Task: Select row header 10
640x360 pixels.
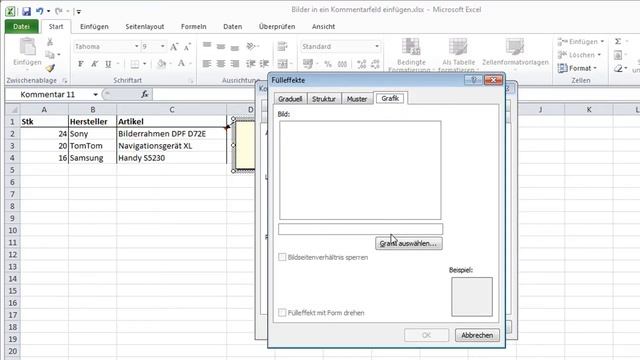Action: pyautogui.click(x=12, y=230)
